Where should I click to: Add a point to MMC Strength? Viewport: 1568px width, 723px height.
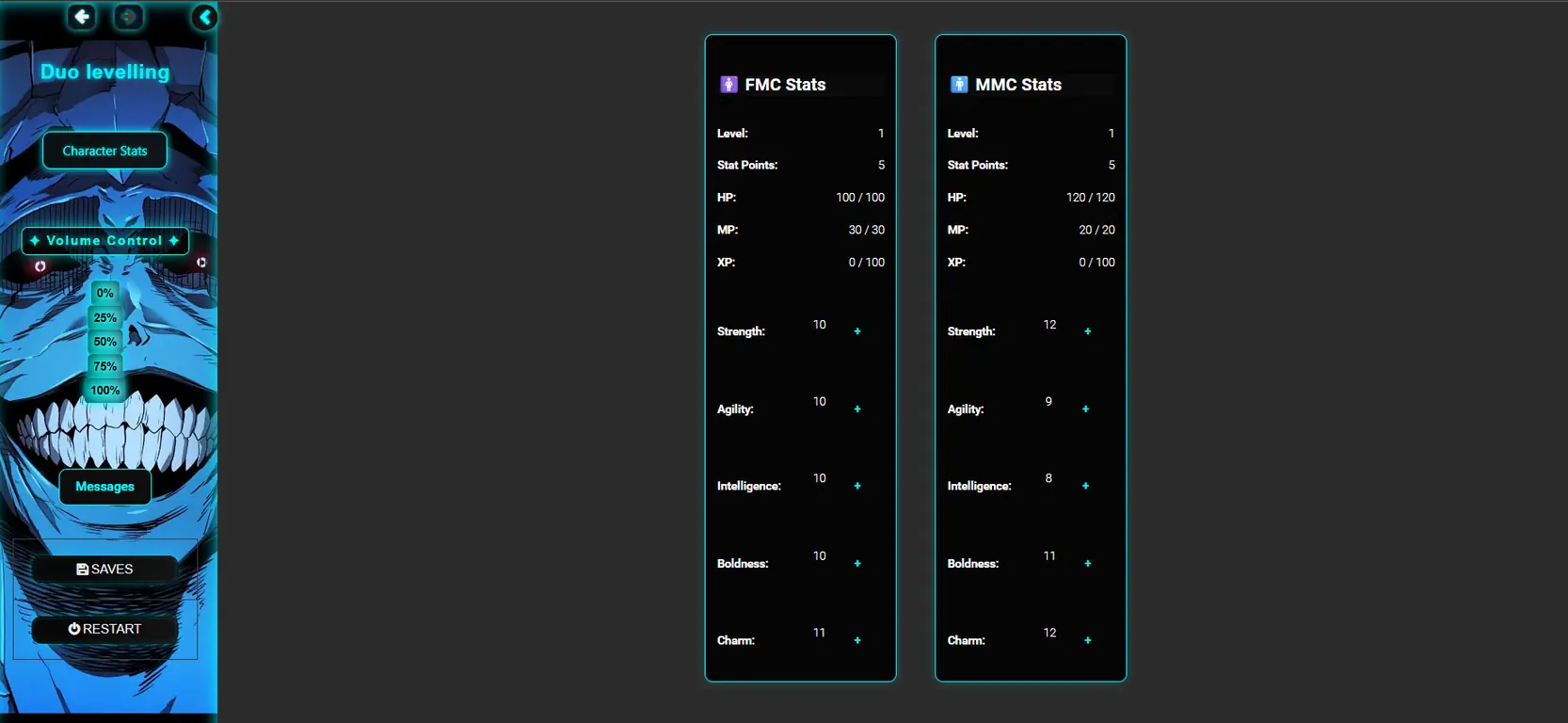[1088, 331]
